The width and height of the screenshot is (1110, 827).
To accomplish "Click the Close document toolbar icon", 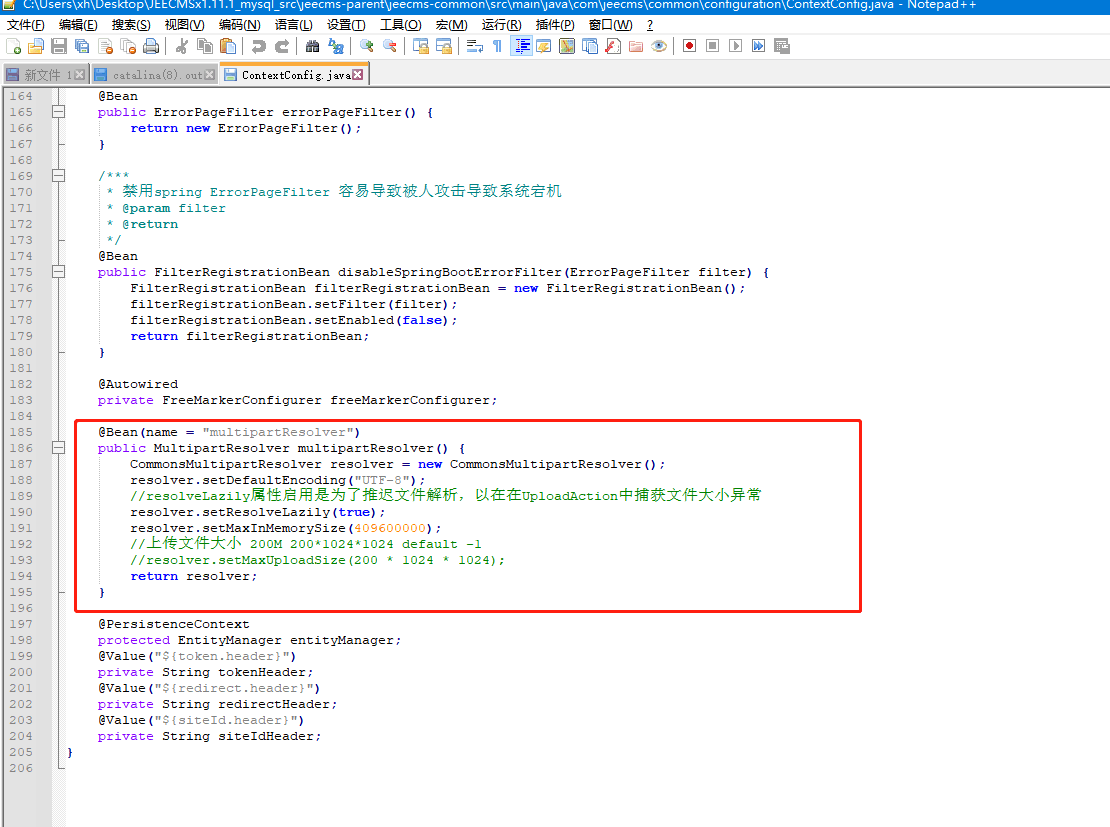I will (x=105, y=47).
